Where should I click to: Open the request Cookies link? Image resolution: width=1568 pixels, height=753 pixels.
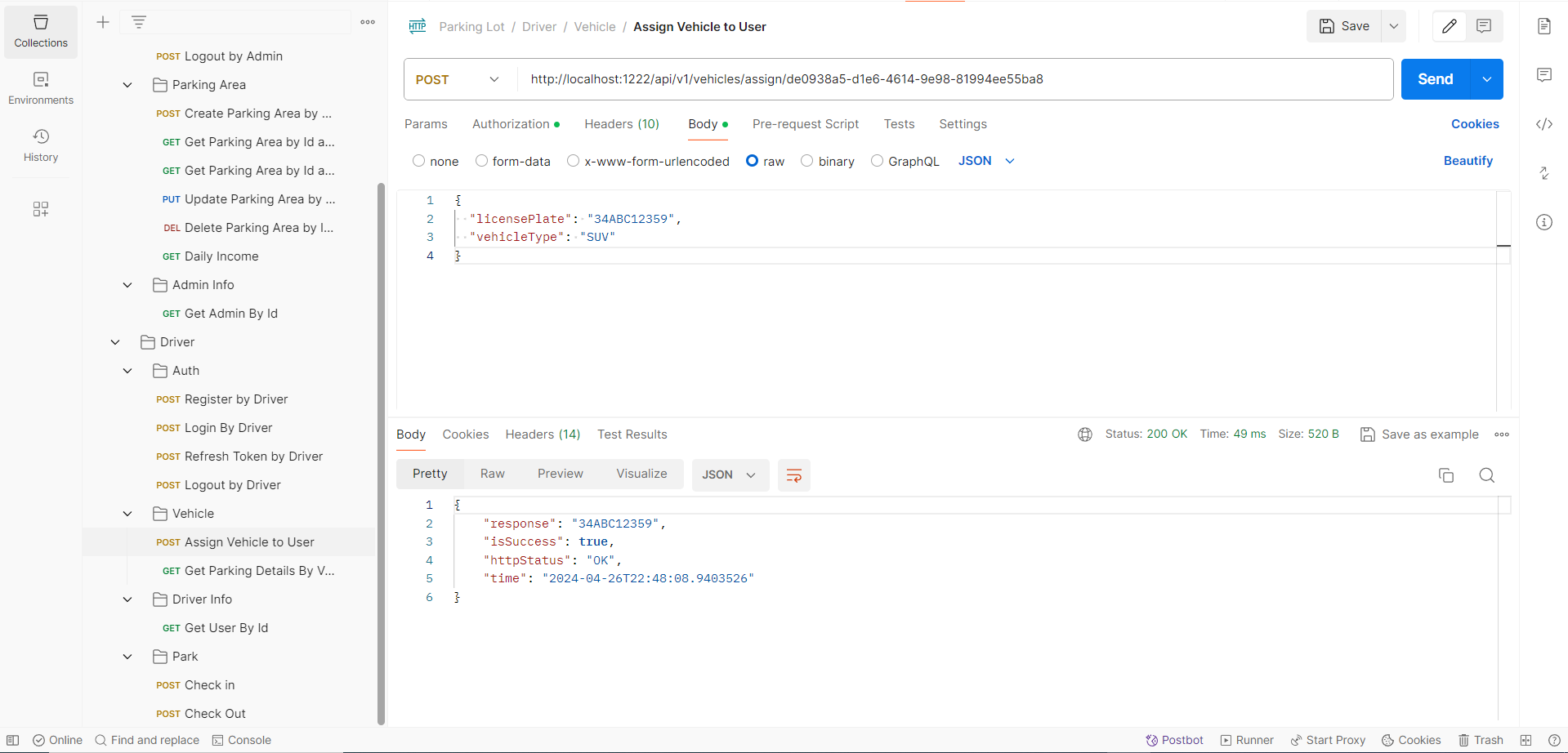[1475, 124]
